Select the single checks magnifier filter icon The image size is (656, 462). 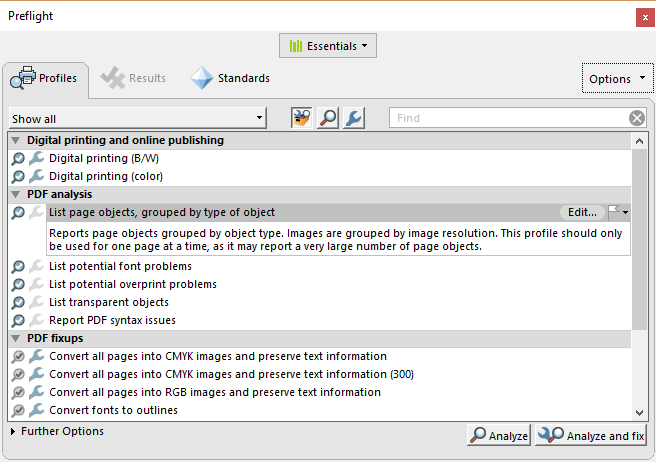click(x=328, y=118)
